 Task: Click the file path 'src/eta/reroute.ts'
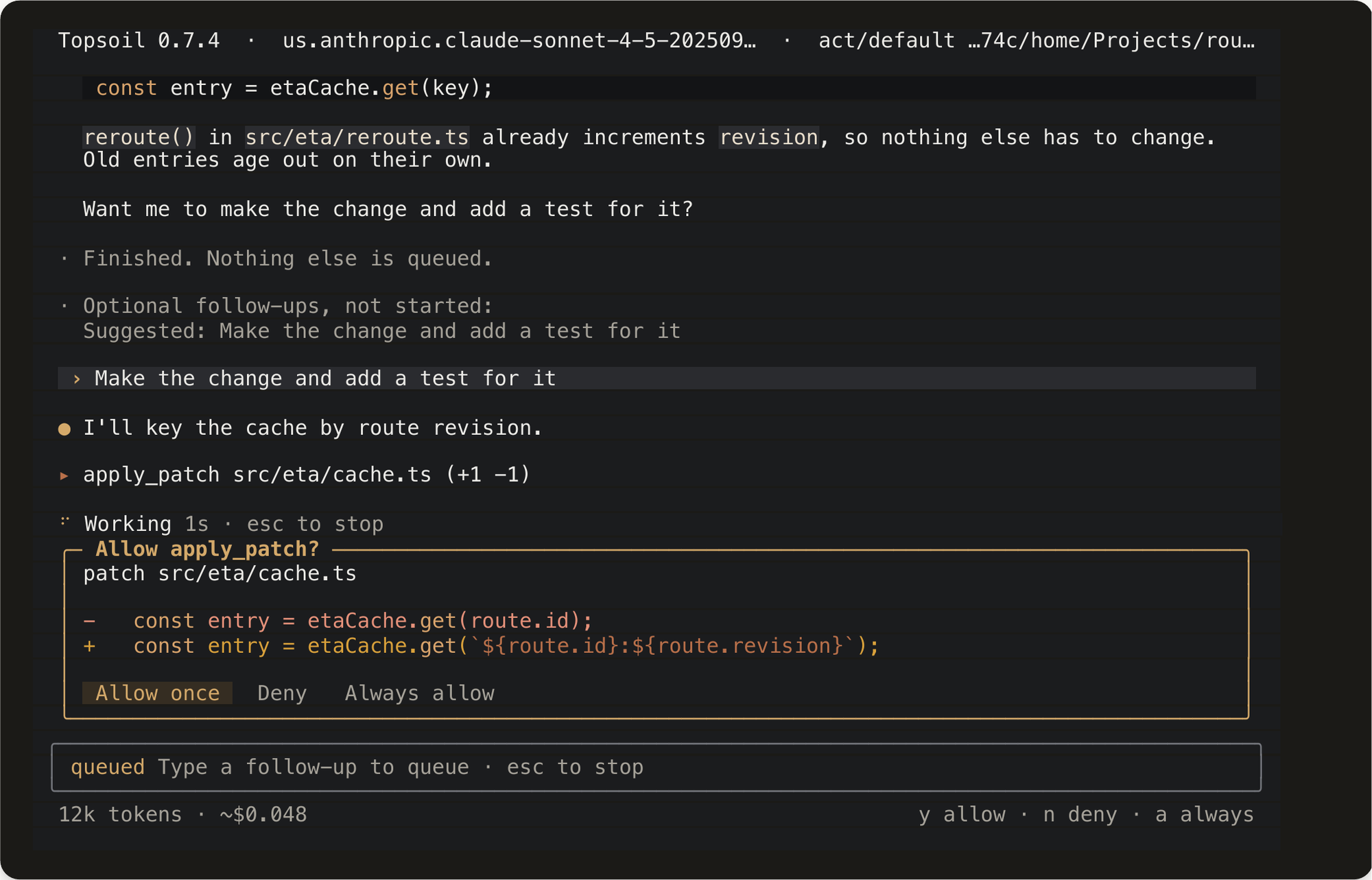tap(357, 137)
